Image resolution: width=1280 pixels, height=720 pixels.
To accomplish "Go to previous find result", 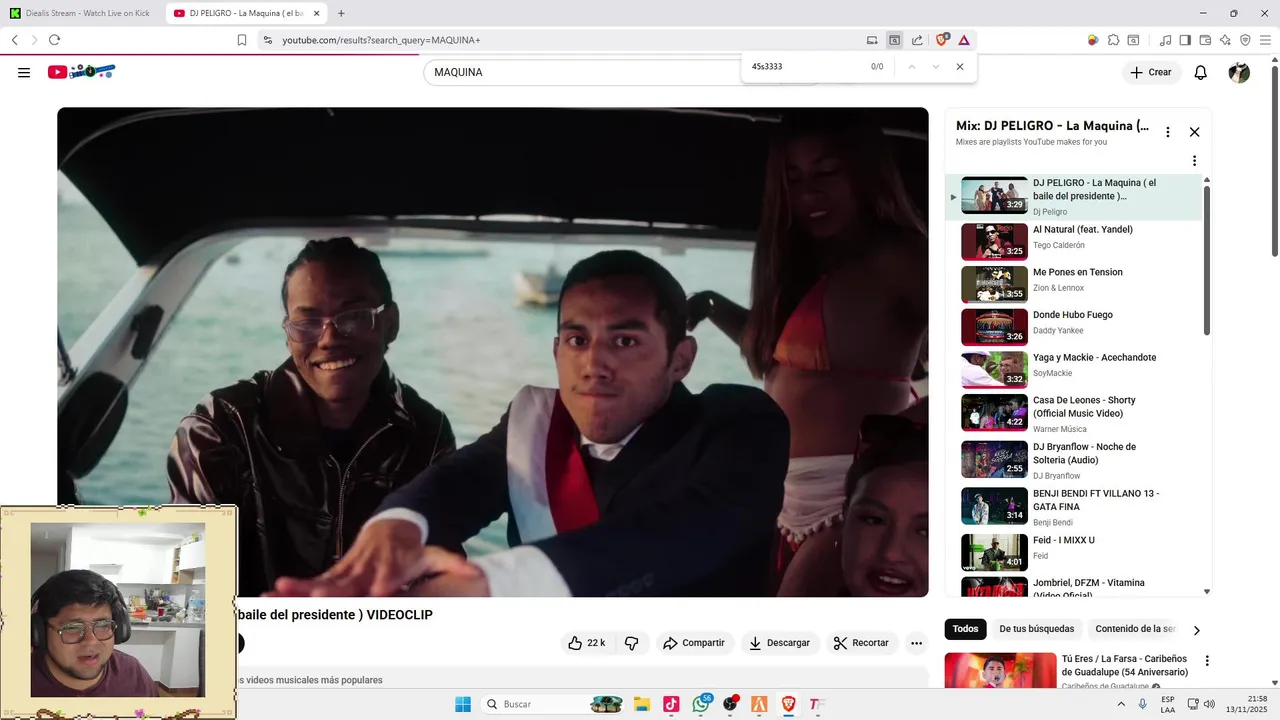I will coord(911,67).
